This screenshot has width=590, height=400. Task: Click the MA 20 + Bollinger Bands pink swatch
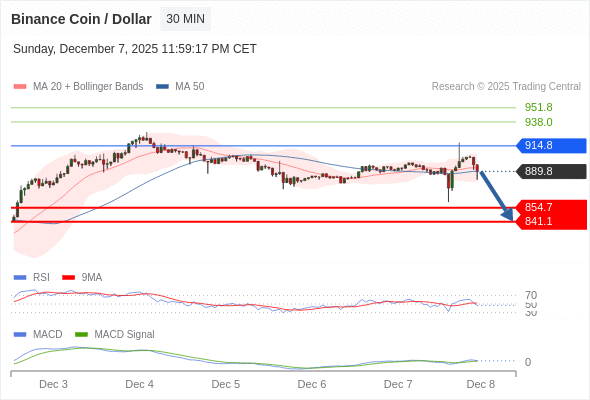(20, 87)
